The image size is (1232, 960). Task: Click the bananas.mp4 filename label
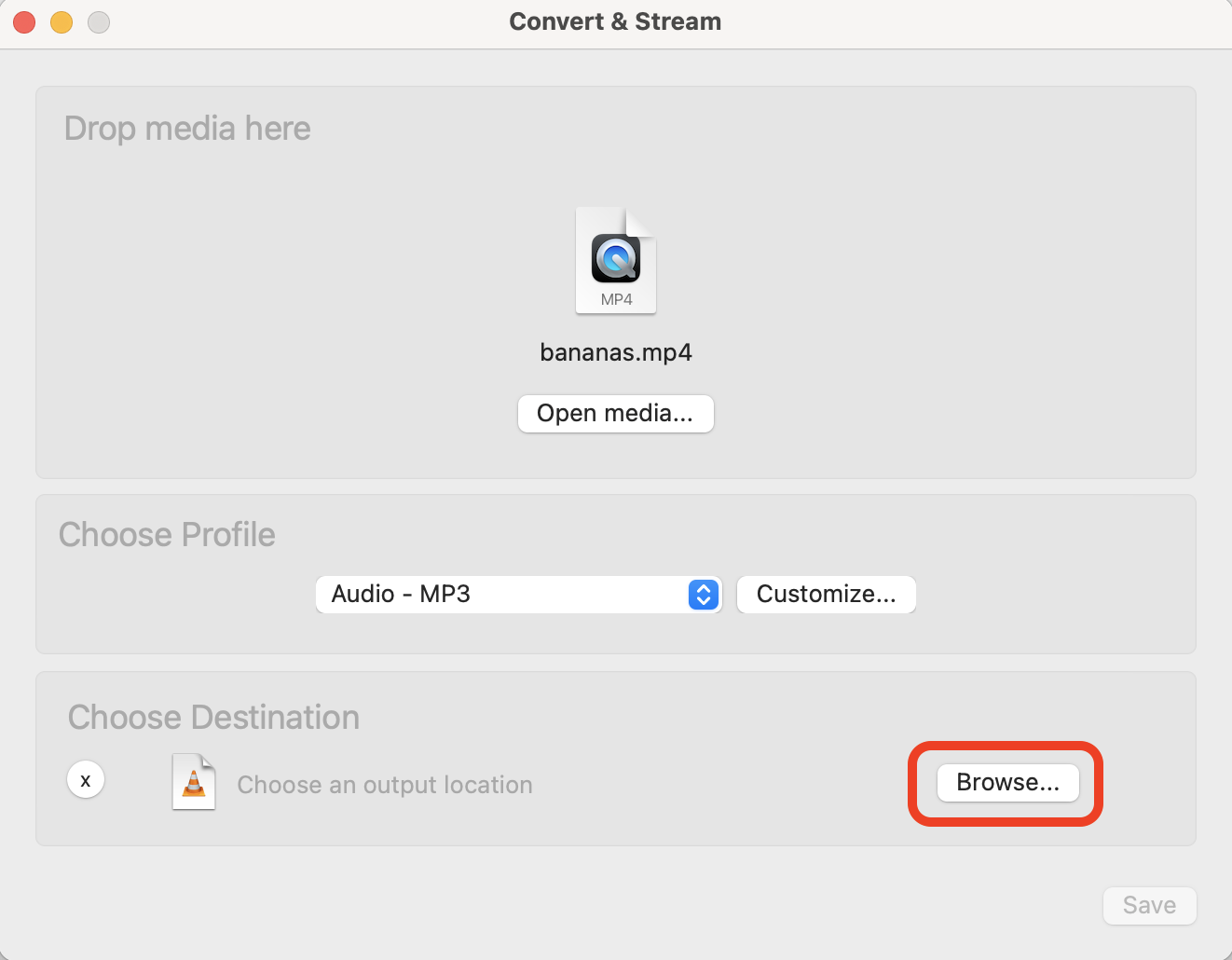[x=615, y=352]
